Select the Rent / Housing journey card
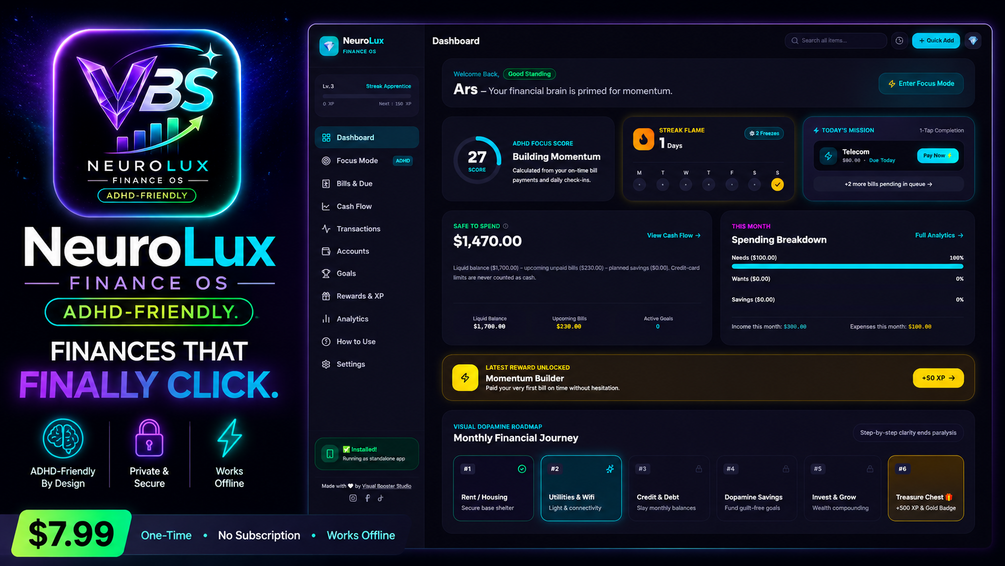1005x566 pixels. click(x=493, y=488)
